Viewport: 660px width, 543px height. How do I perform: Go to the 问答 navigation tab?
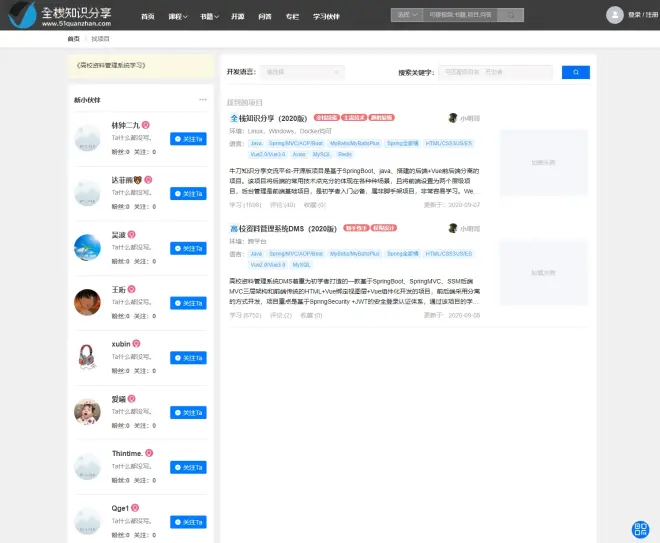(x=264, y=17)
